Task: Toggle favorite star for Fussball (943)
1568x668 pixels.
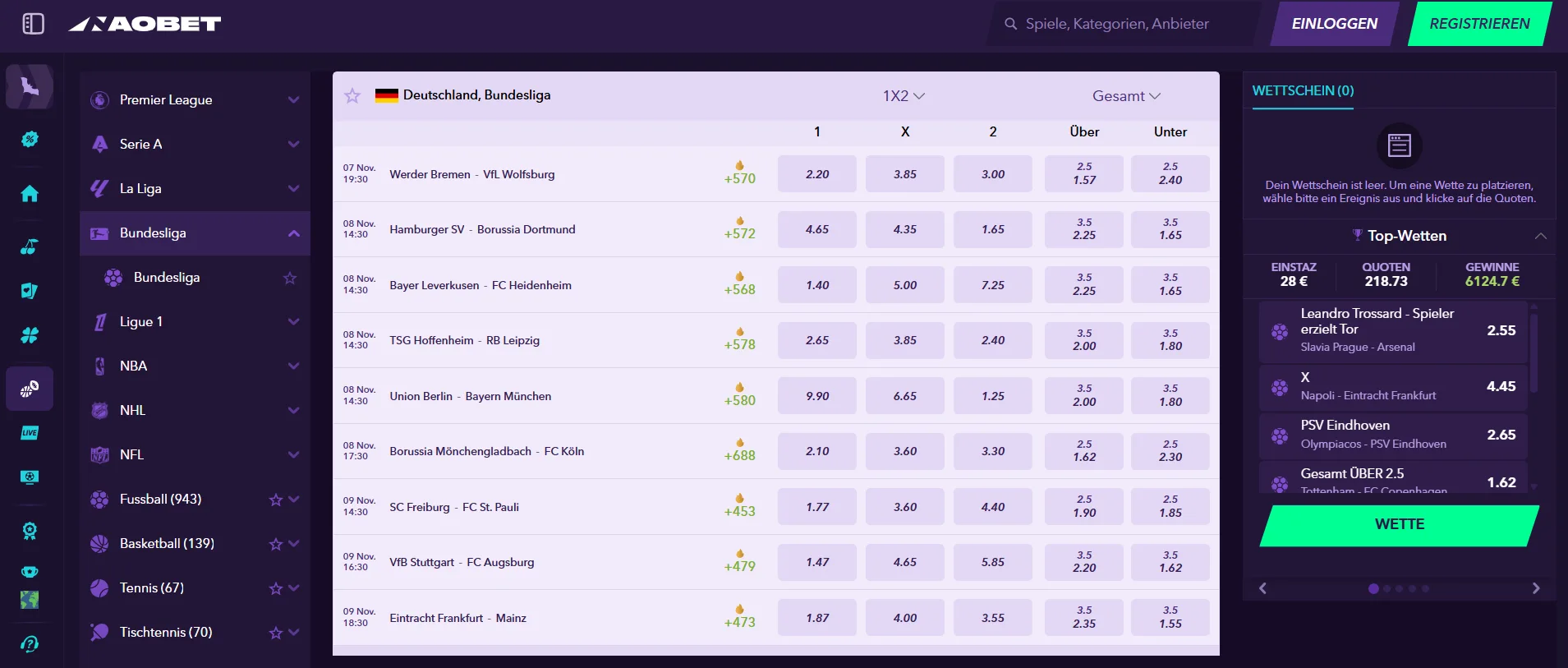Action: (x=276, y=500)
